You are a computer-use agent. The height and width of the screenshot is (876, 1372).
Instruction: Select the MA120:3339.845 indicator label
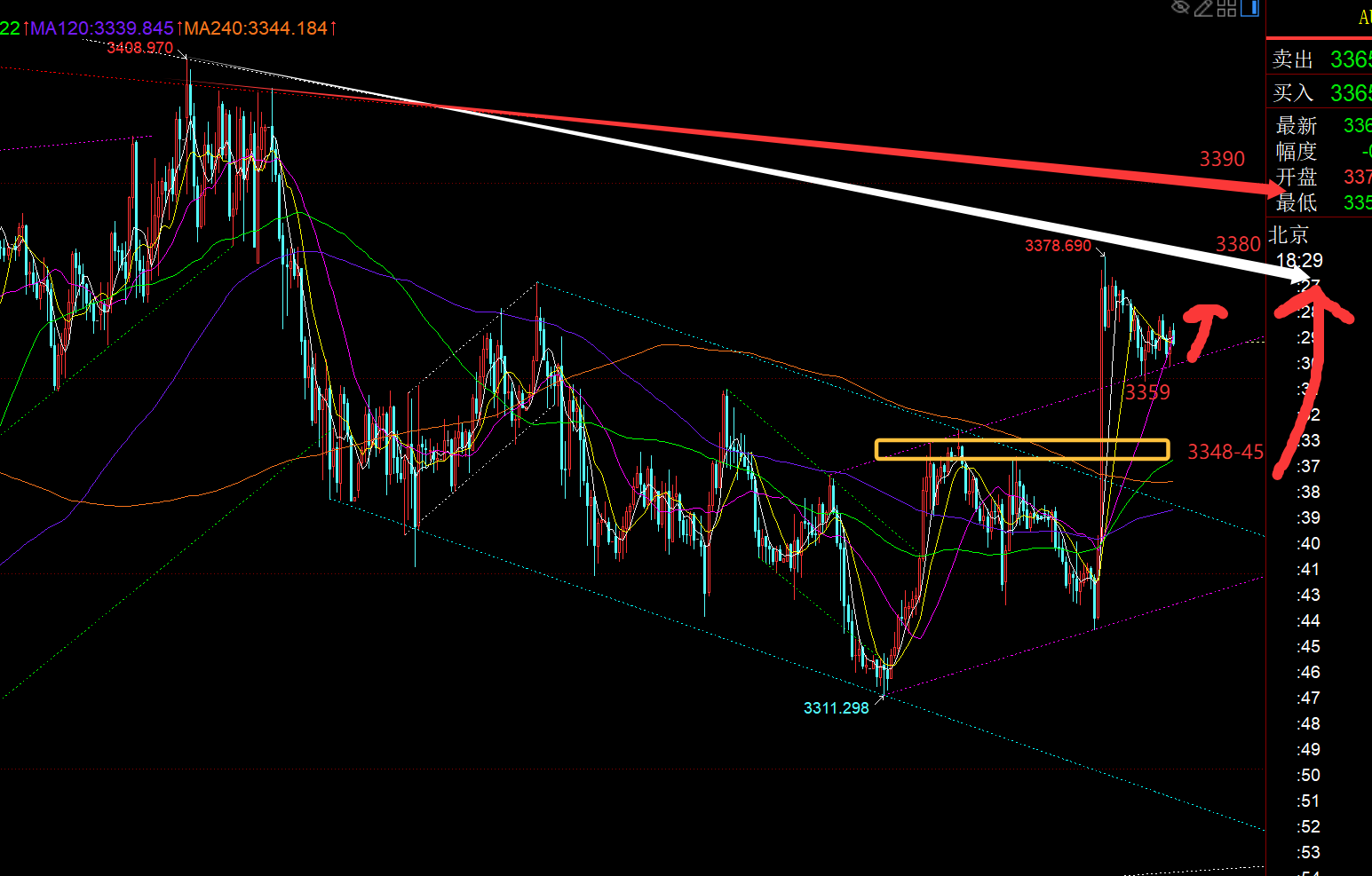click(102, 28)
